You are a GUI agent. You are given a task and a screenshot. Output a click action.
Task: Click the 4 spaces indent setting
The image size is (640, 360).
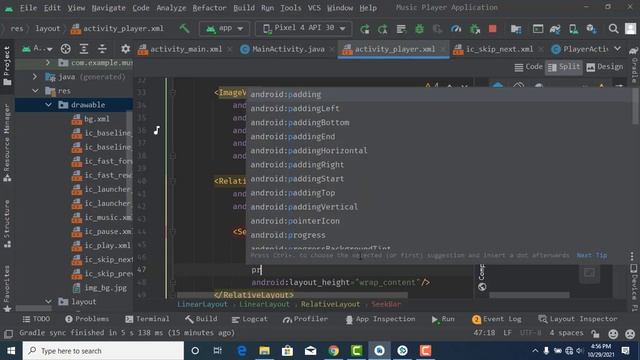tap(566, 333)
